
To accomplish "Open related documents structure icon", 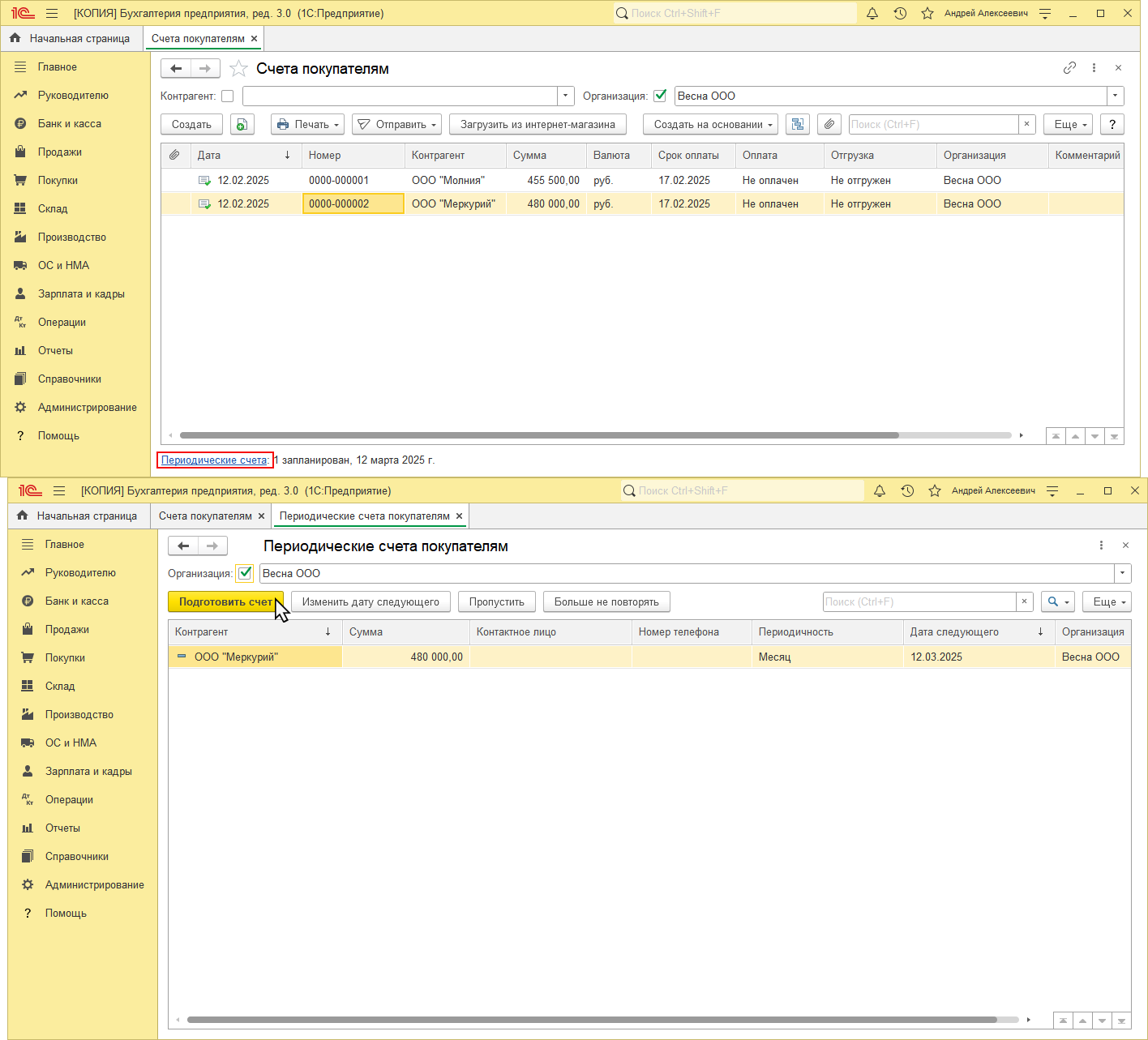I will pos(798,124).
